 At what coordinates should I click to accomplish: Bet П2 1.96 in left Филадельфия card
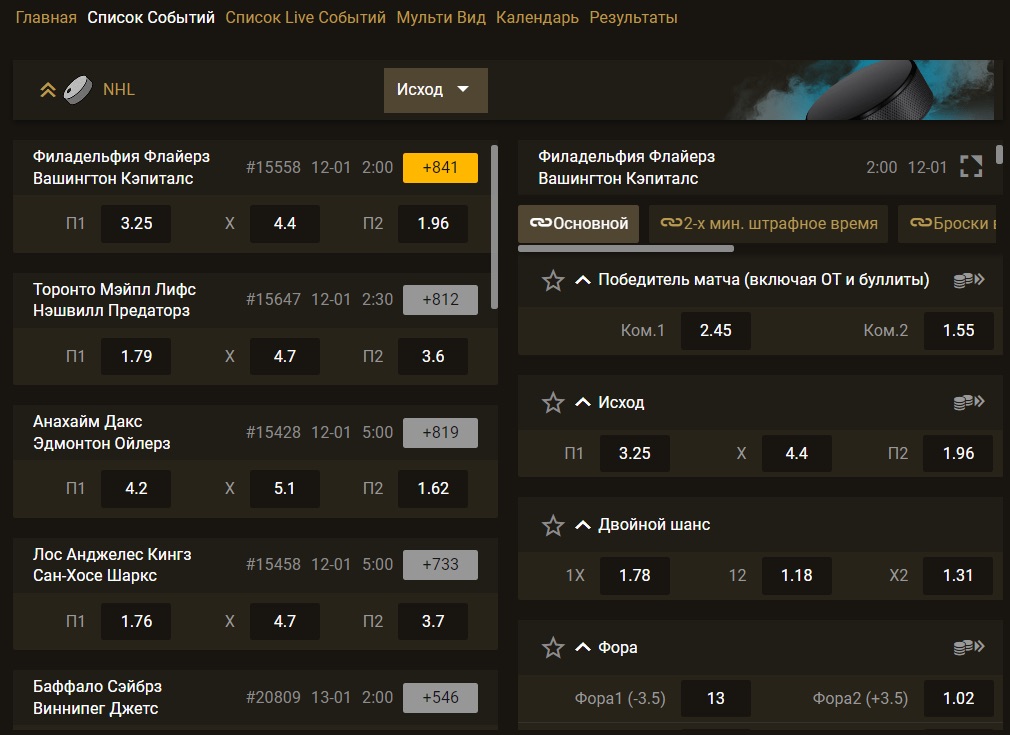433,224
